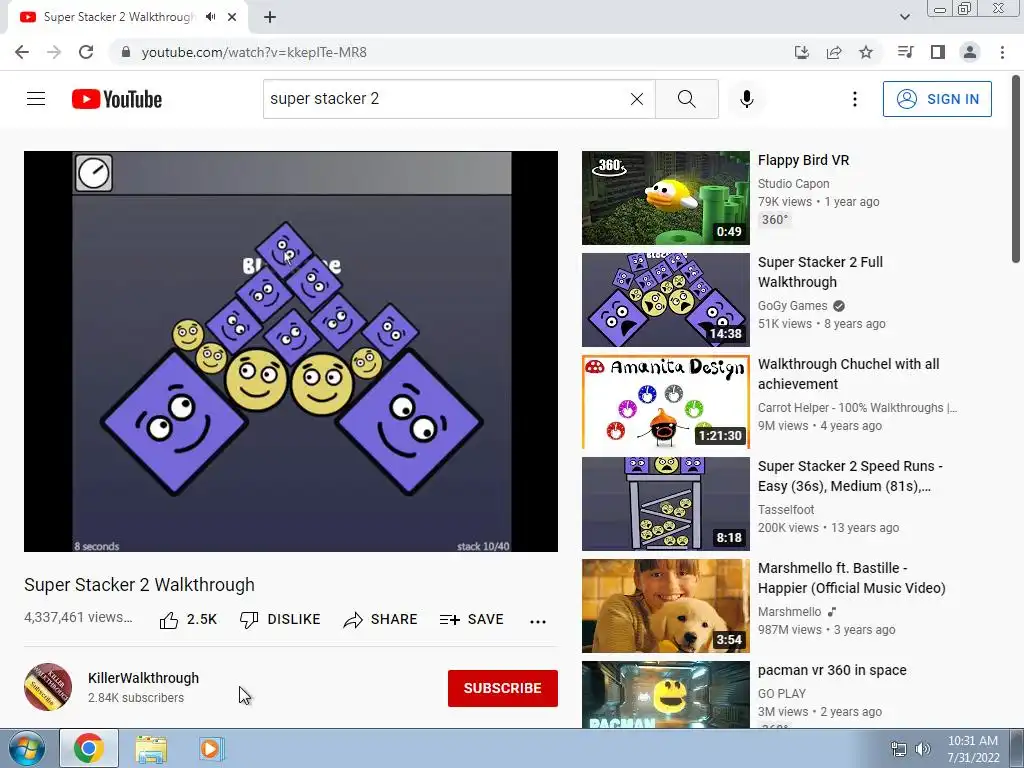Viewport: 1024px width, 768px height.
Task: Open Super Stacker 2 Speed Runs title
Action: (x=850, y=475)
